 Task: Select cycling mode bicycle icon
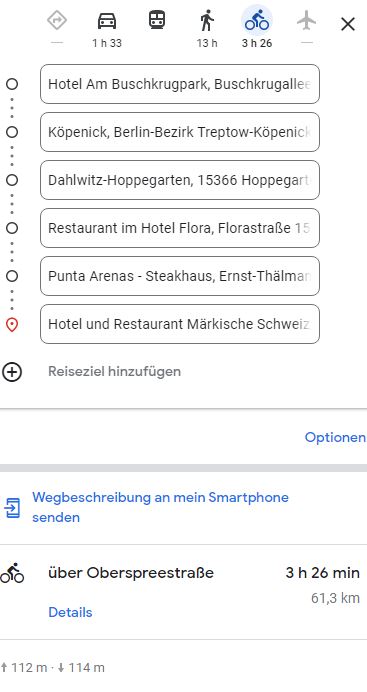(257, 21)
